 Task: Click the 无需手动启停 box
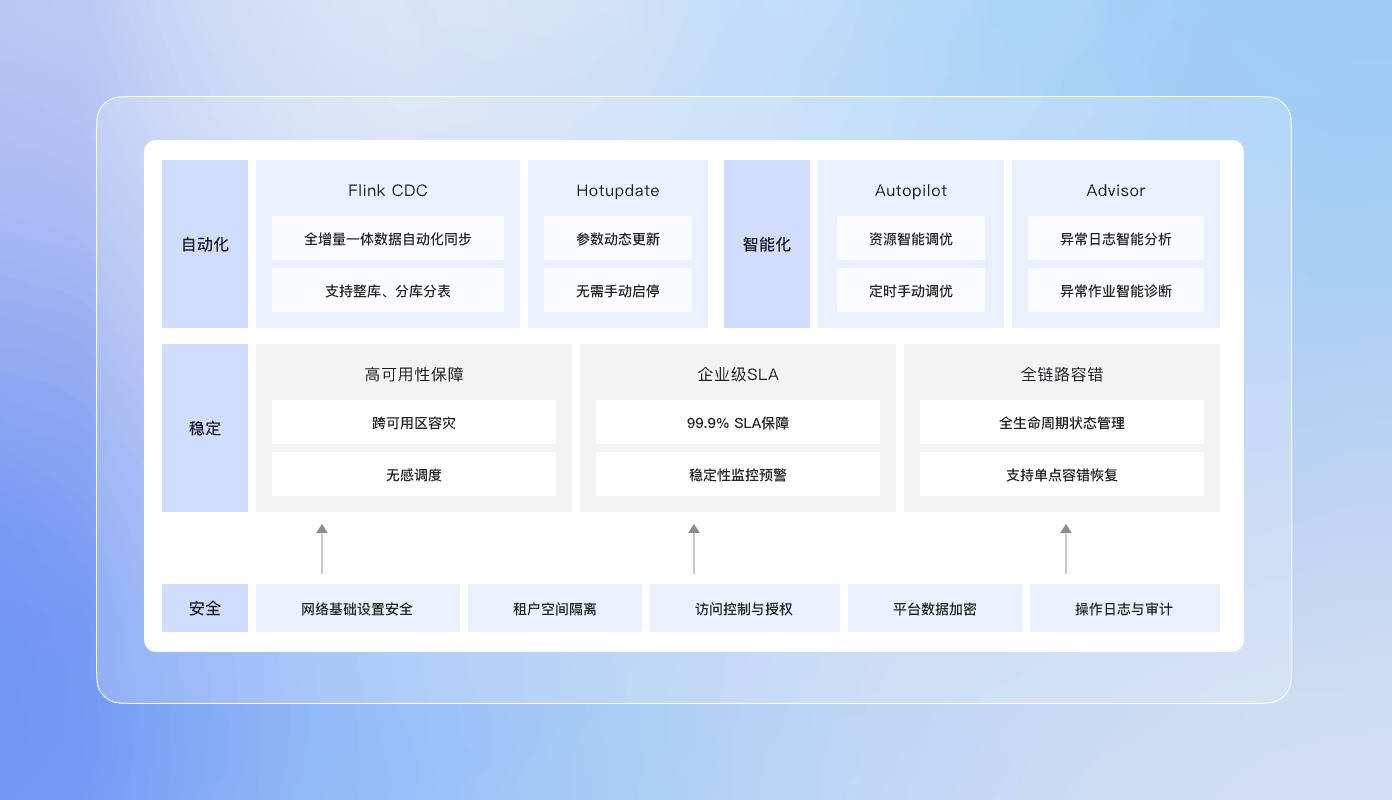tap(618, 291)
